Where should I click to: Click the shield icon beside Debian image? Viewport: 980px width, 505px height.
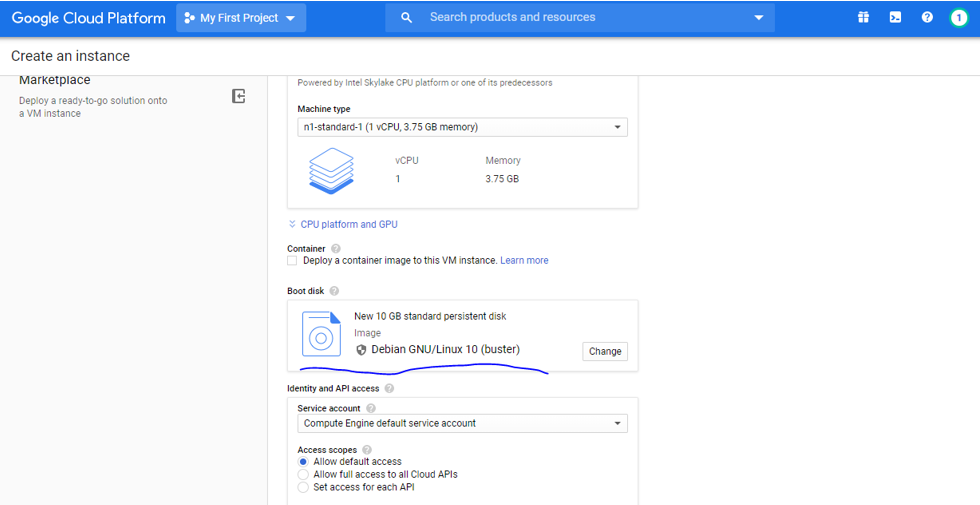coord(361,350)
